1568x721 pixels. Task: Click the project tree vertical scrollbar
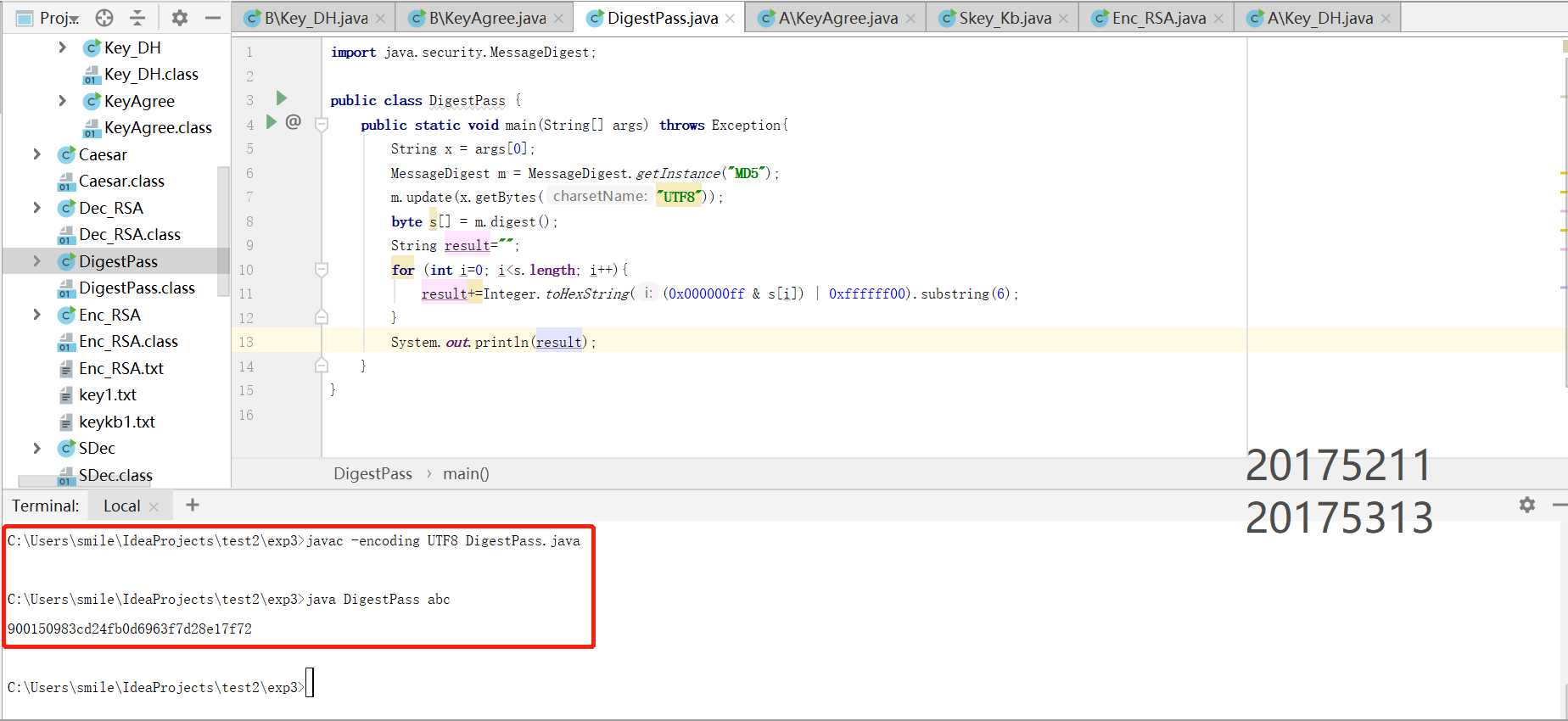click(x=223, y=231)
